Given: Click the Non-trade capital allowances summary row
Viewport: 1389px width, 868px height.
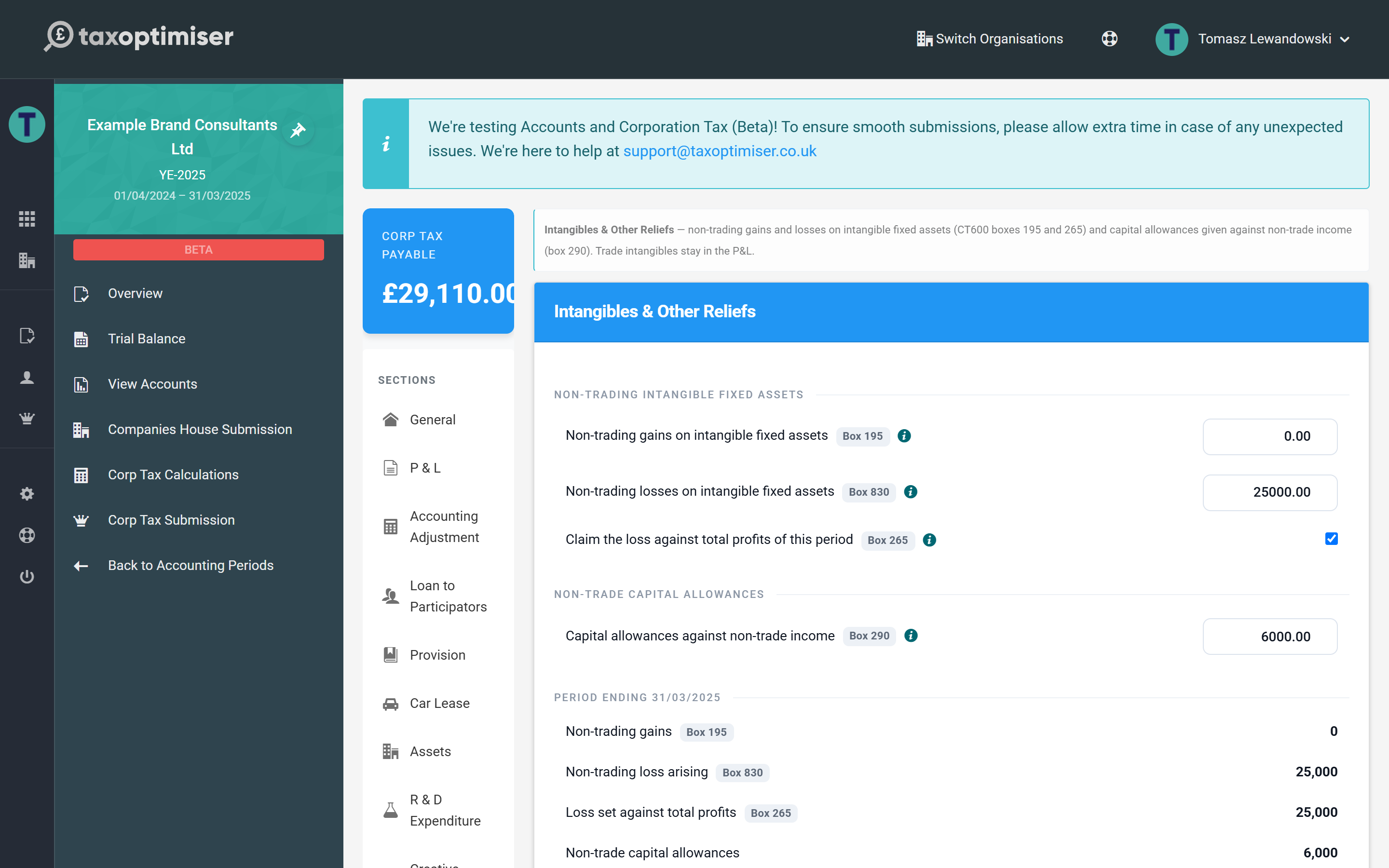Looking at the screenshot, I should point(951,853).
